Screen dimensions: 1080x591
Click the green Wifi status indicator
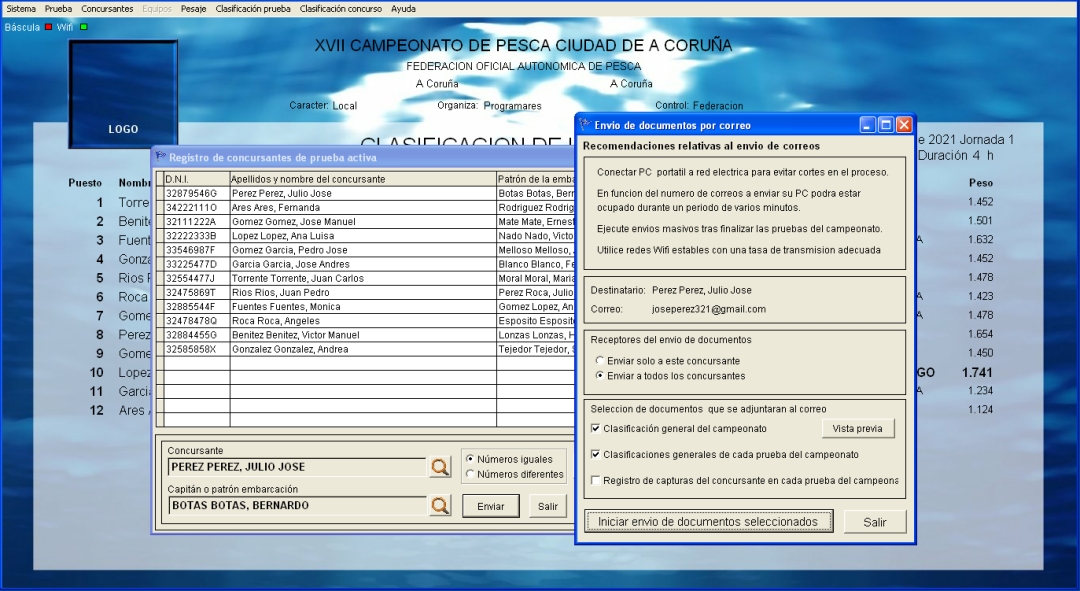tap(83, 27)
